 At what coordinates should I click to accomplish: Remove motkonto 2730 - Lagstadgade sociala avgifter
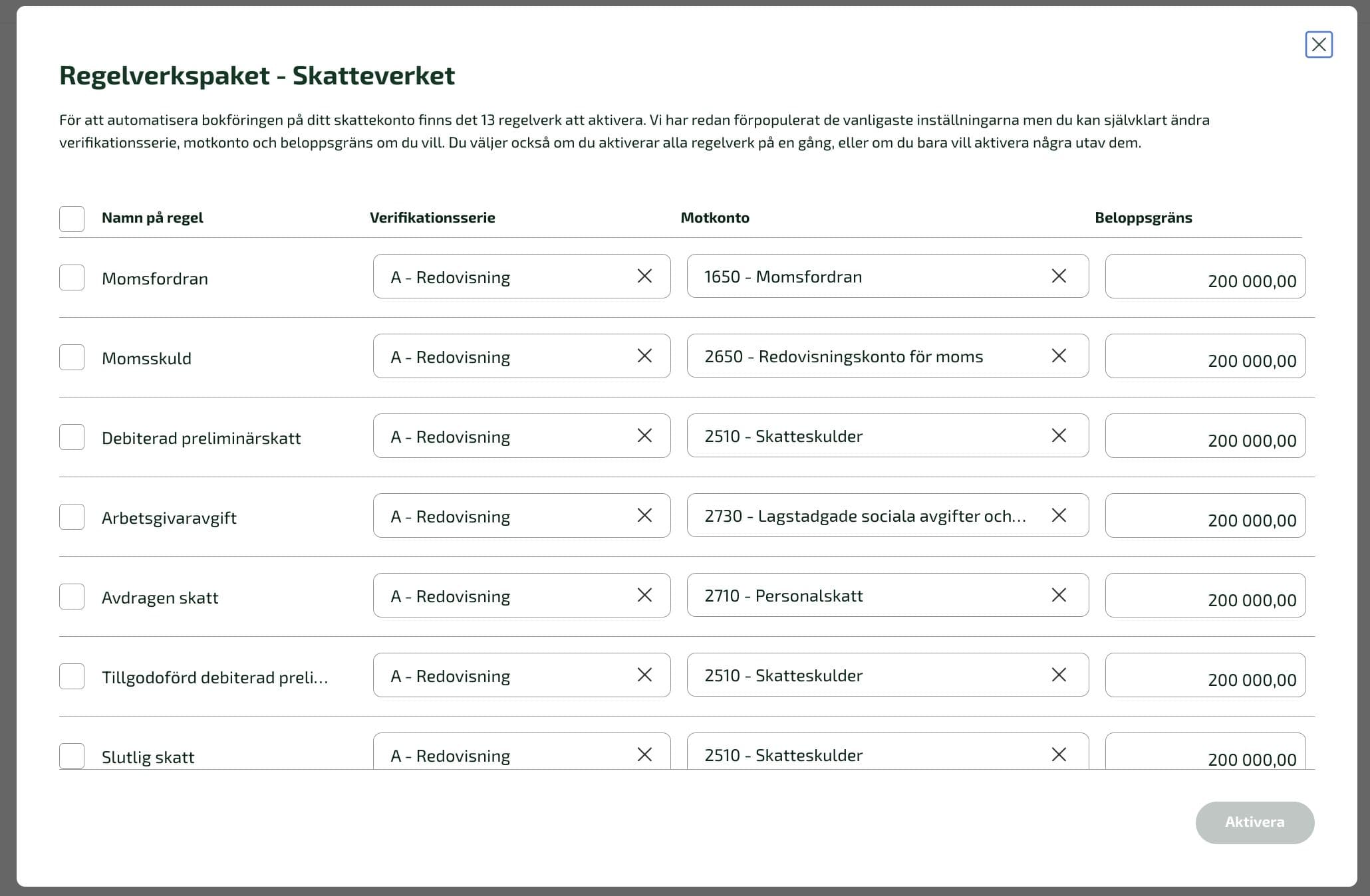point(1059,515)
